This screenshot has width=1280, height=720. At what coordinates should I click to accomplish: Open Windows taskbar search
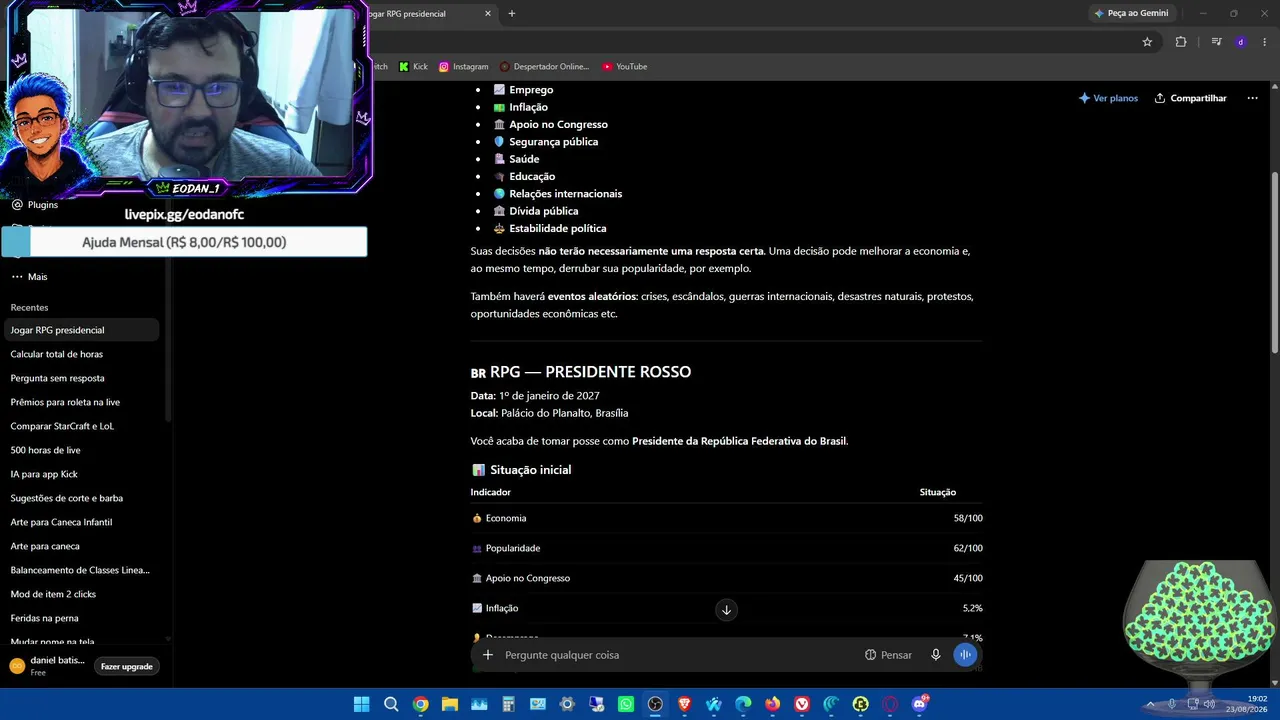(391, 704)
